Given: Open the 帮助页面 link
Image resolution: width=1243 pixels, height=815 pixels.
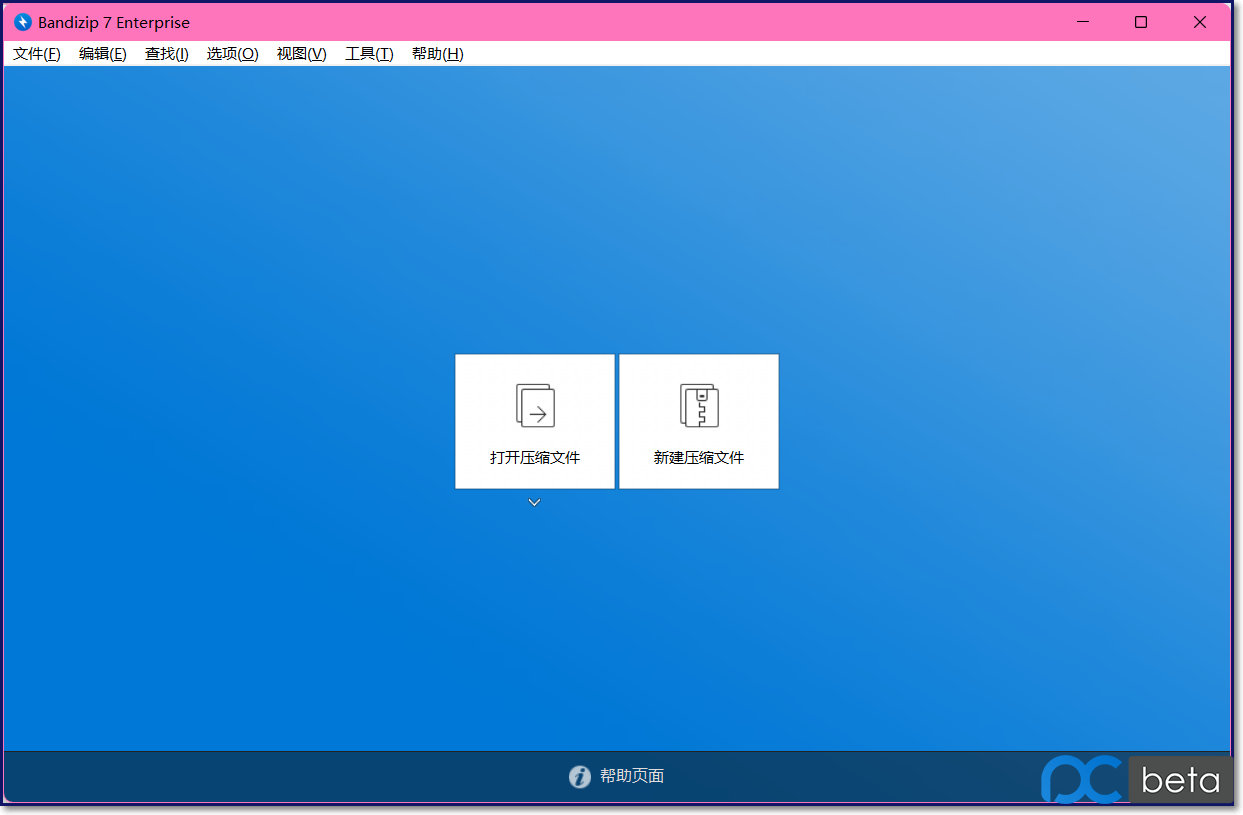Looking at the screenshot, I should point(632,776).
